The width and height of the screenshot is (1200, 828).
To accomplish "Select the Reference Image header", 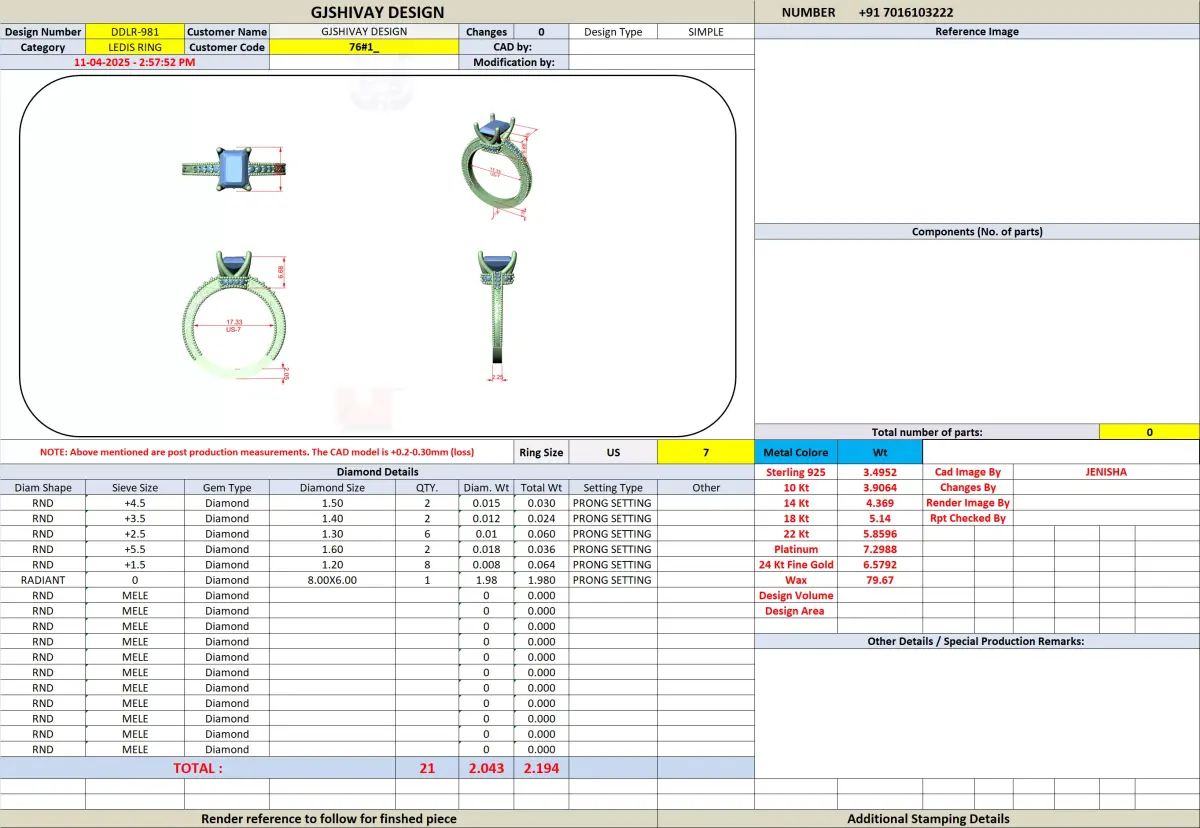I will tap(977, 31).
